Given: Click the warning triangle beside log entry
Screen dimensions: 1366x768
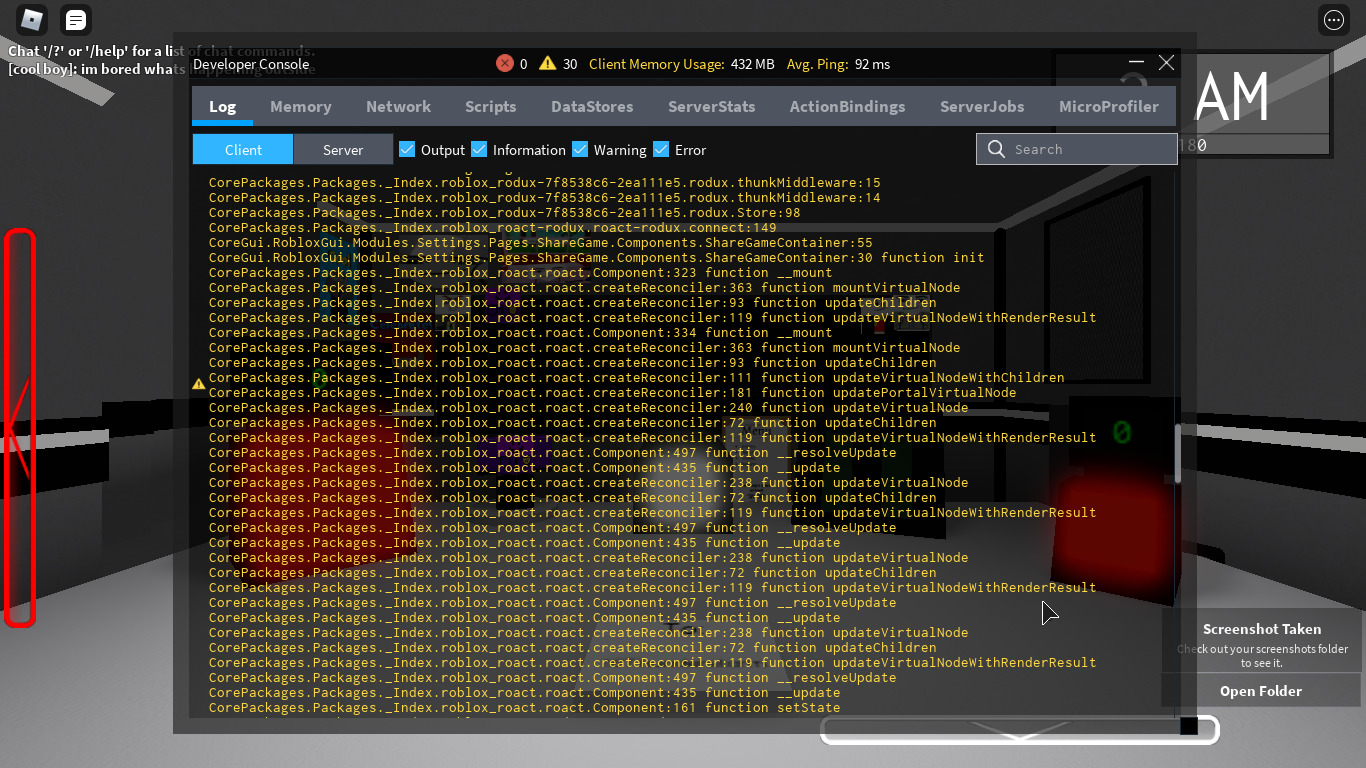Looking at the screenshot, I should click(199, 383).
